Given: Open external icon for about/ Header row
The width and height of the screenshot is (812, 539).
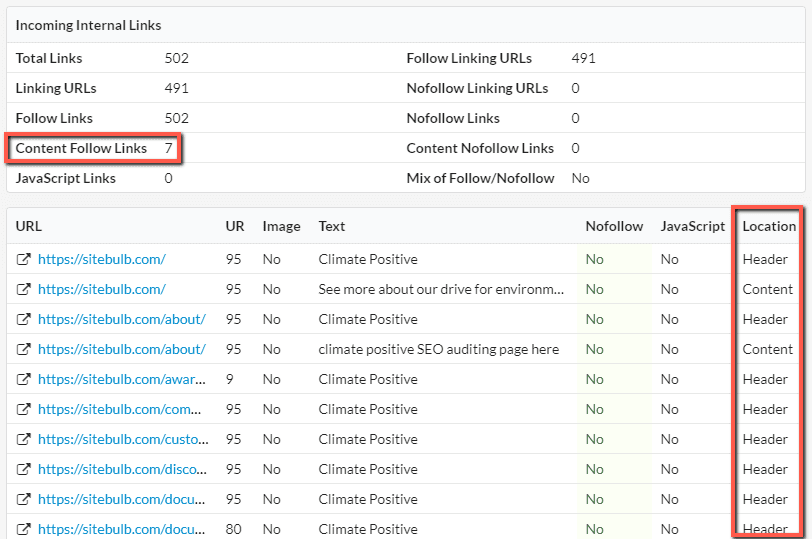Looking at the screenshot, I should pyautogui.click(x=23, y=319).
